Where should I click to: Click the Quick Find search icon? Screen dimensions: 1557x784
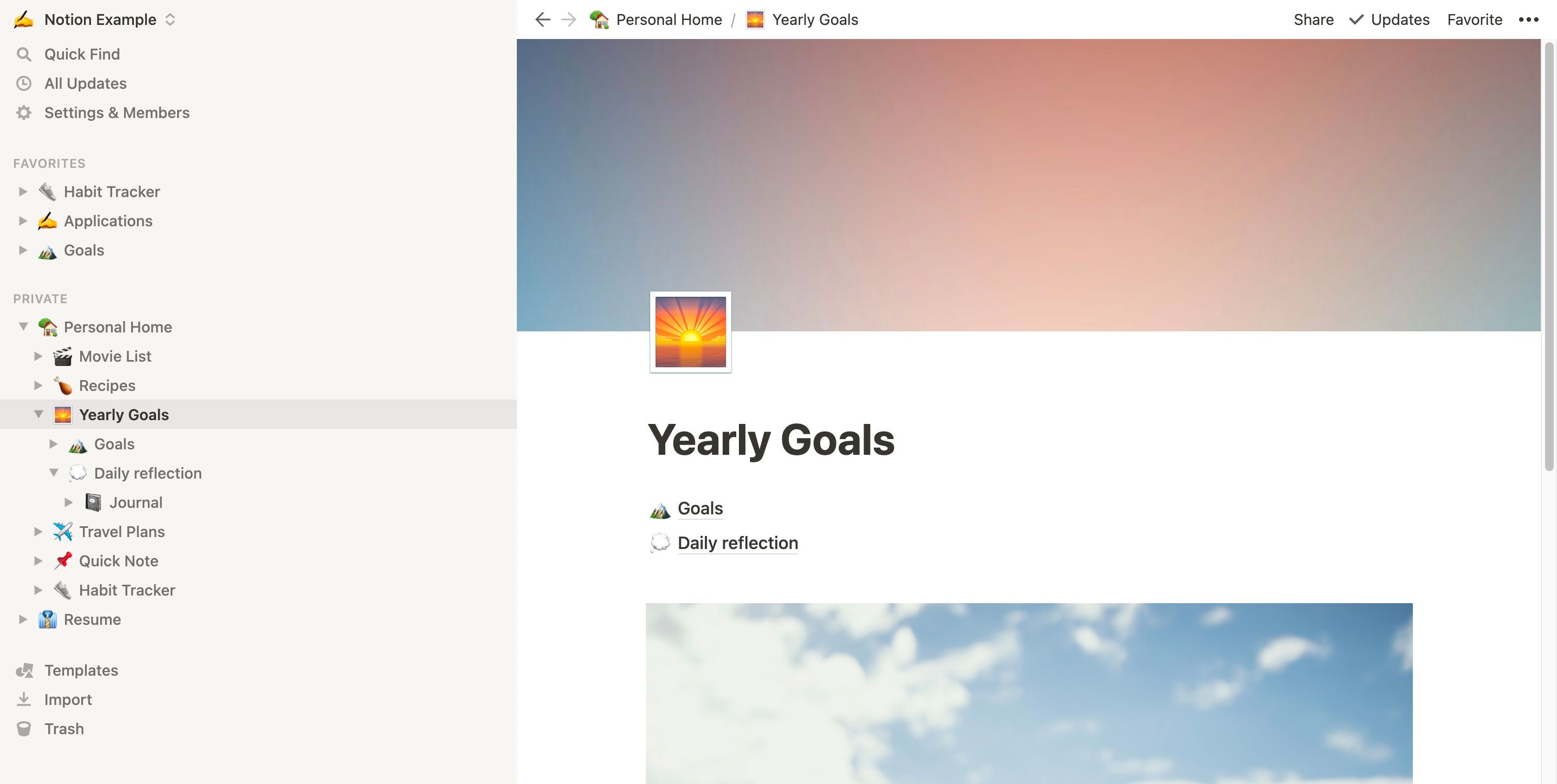(25, 53)
